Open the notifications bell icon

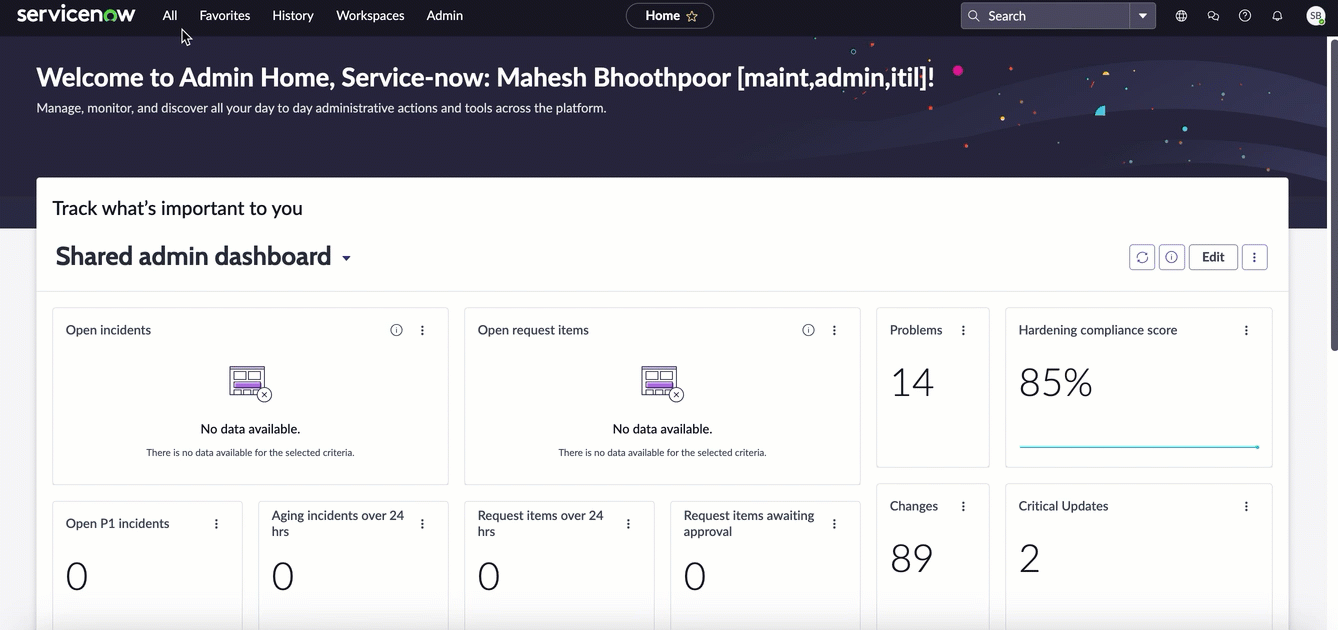tap(1277, 16)
